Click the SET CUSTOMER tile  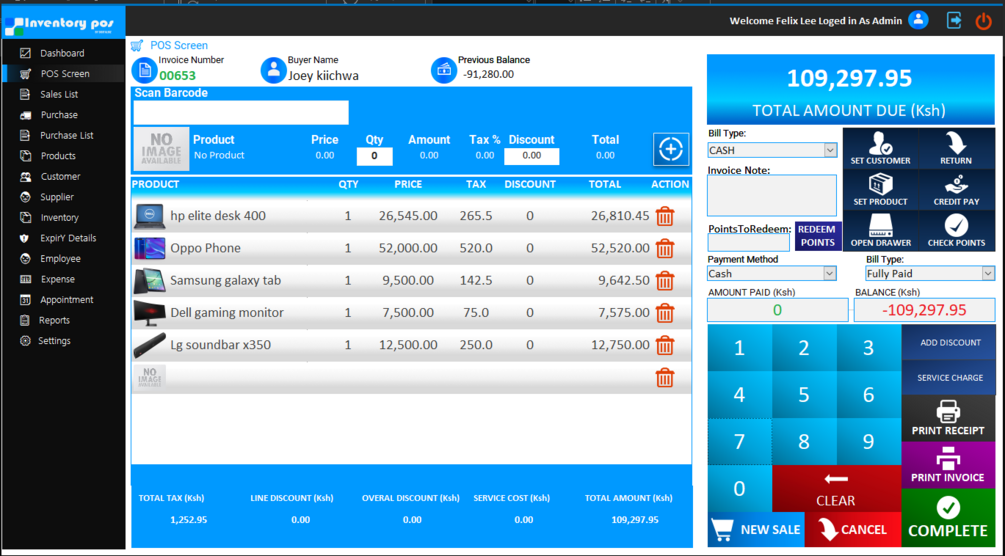click(x=880, y=148)
